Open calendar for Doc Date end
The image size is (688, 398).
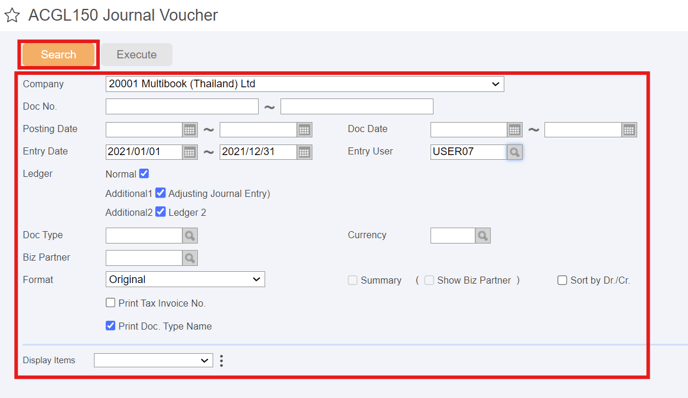[629, 130]
